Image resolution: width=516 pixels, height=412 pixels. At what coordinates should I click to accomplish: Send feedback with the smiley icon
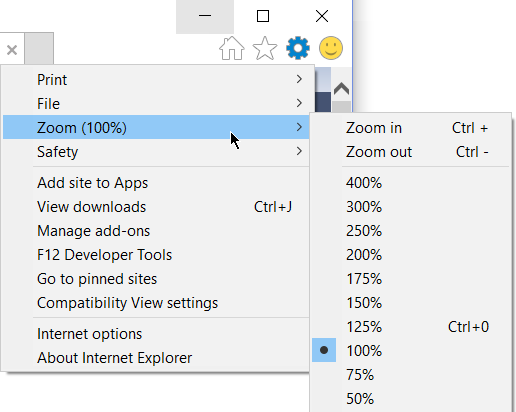pyautogui.click(x=331, y=48)
